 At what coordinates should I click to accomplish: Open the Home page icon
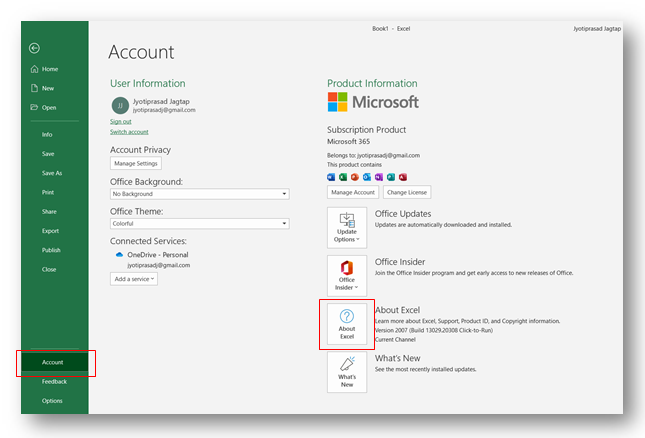(x=35, y=69)
